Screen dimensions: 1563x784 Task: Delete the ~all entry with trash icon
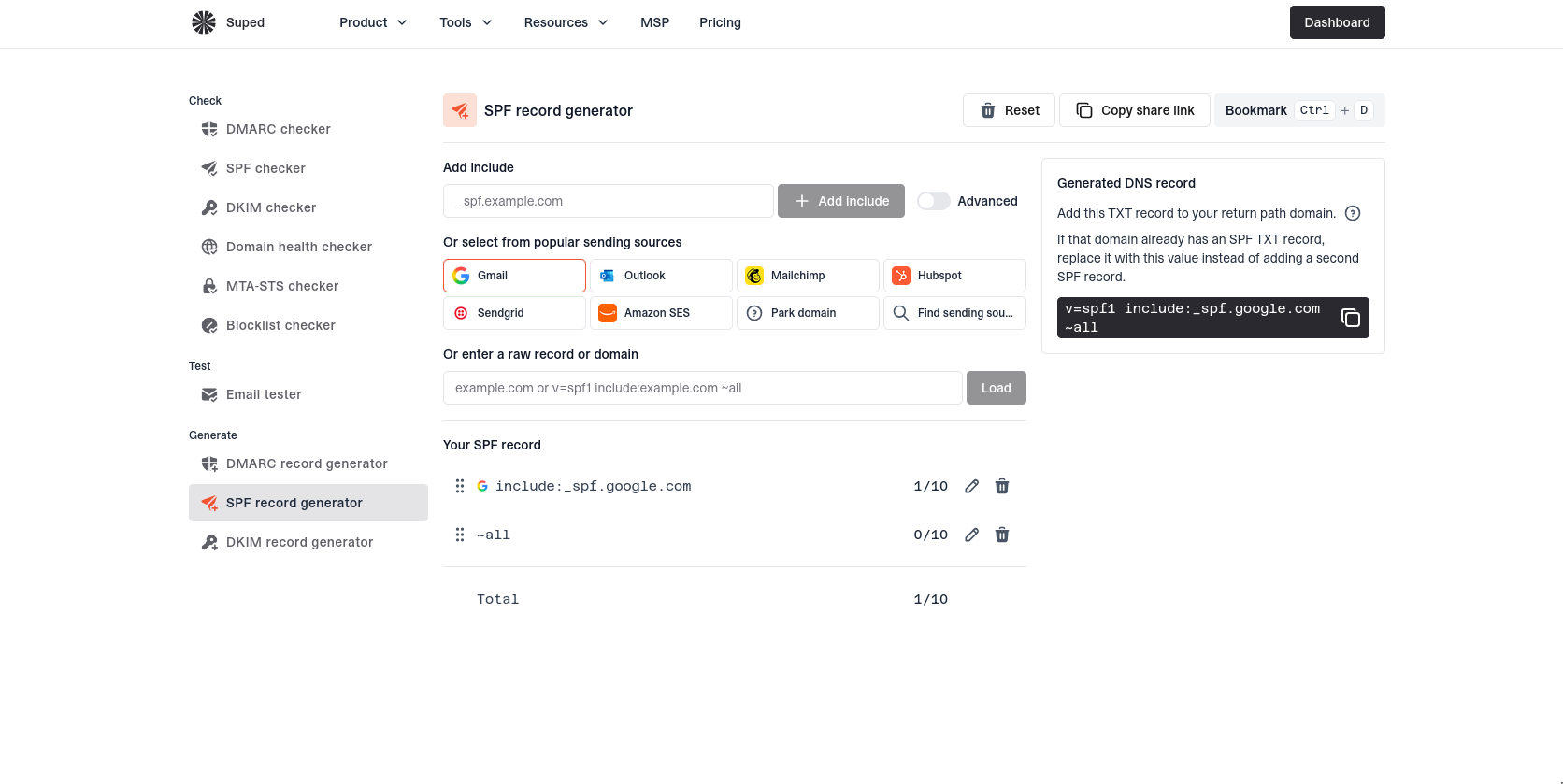coord(1002,535)
